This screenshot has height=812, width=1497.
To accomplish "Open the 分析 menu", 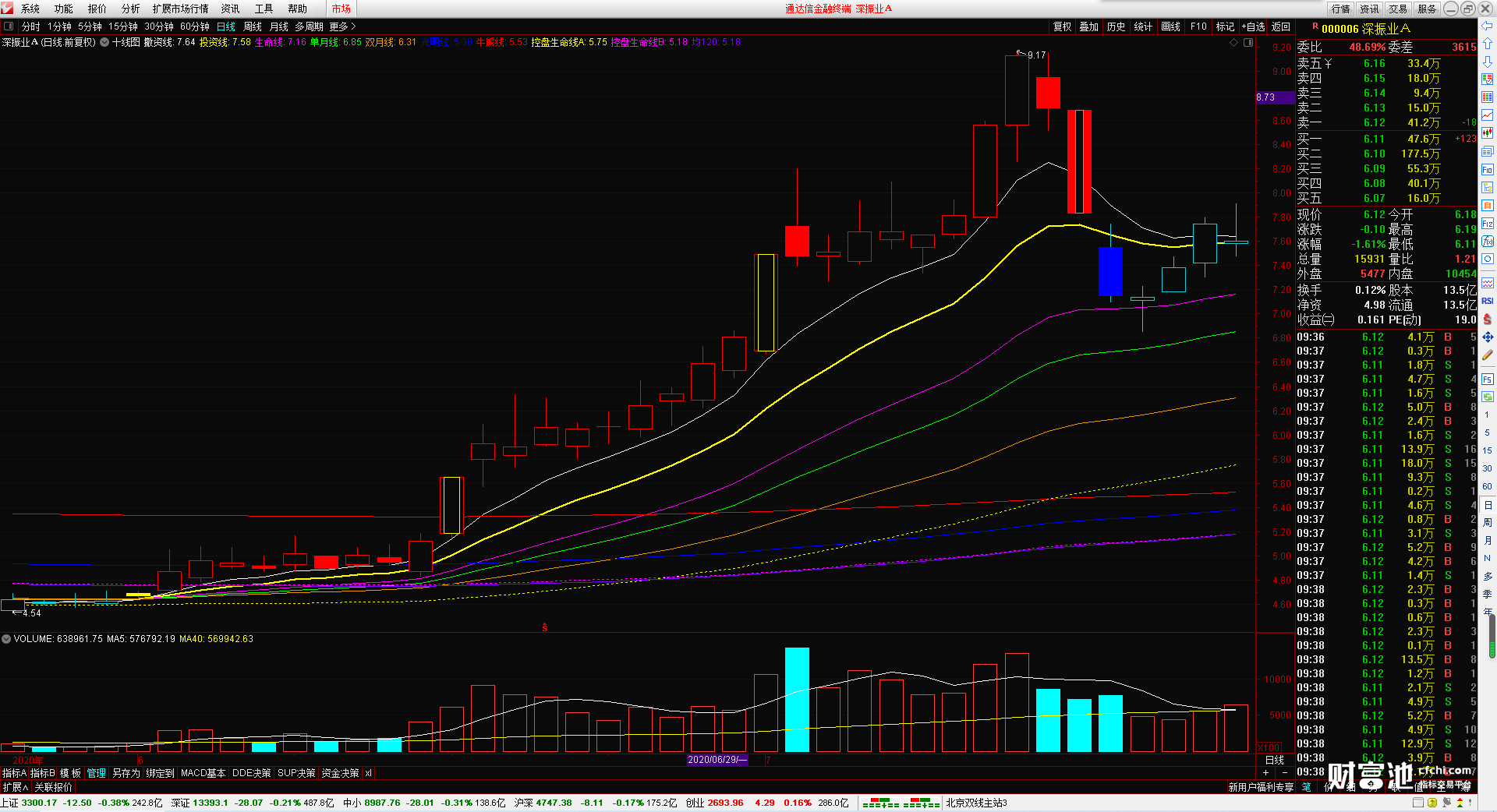I will [131, 9].
